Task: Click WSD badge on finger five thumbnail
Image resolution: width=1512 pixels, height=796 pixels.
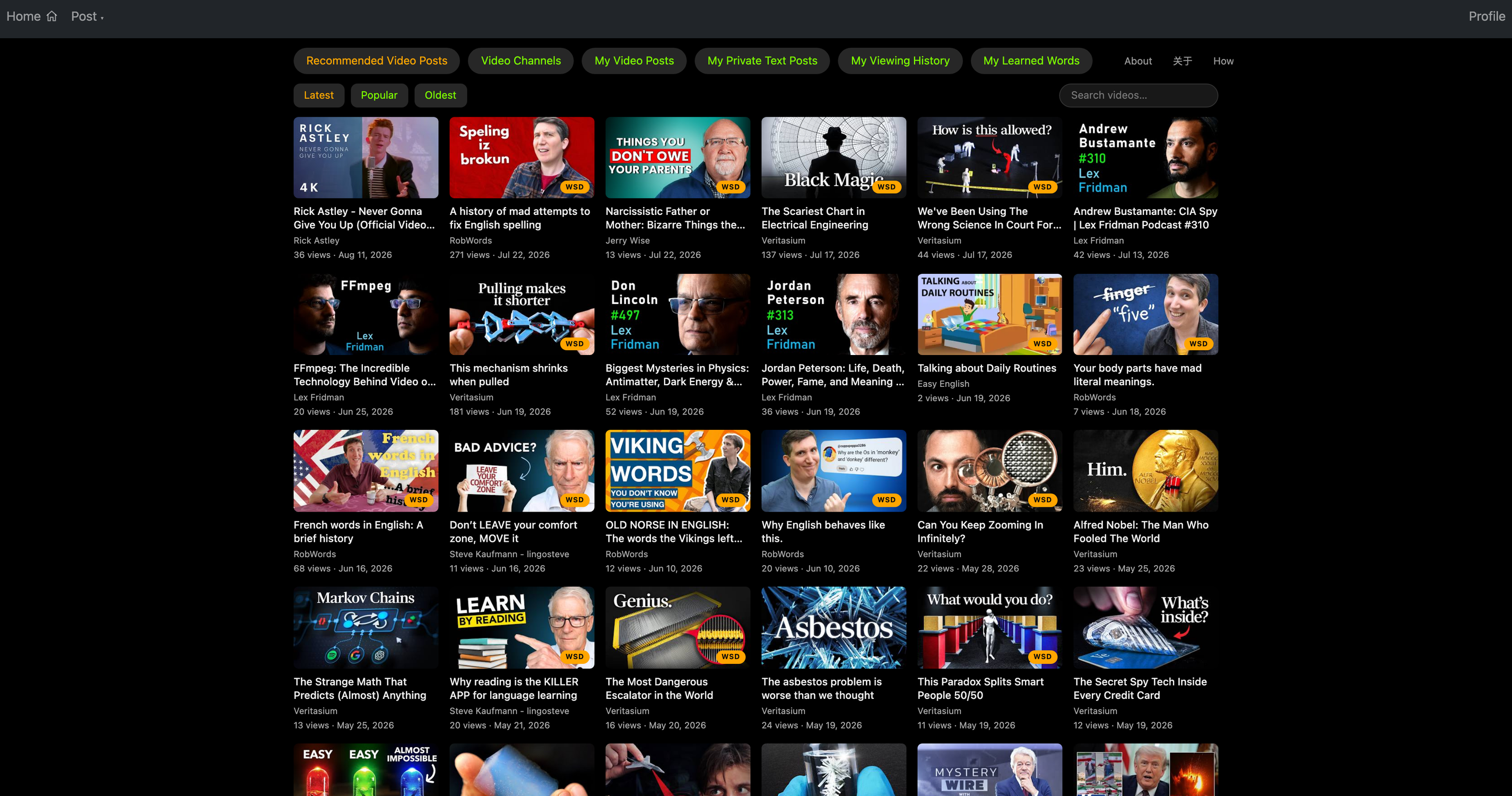Action: tap(1198, 343)
